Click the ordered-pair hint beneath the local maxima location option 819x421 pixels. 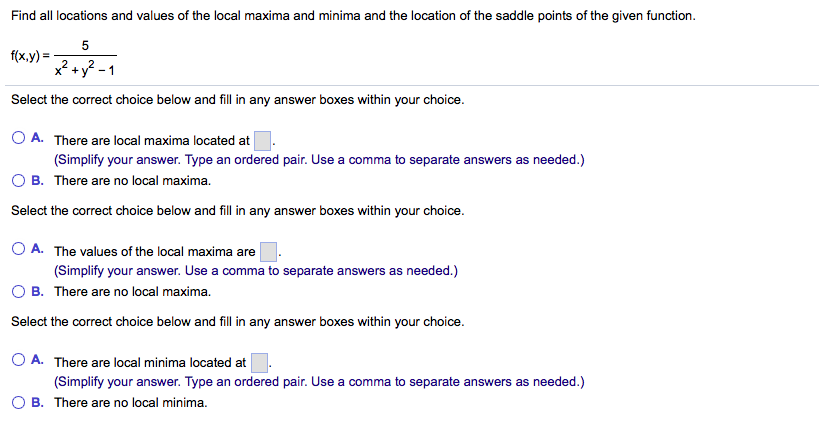click(x=319, y=160)
